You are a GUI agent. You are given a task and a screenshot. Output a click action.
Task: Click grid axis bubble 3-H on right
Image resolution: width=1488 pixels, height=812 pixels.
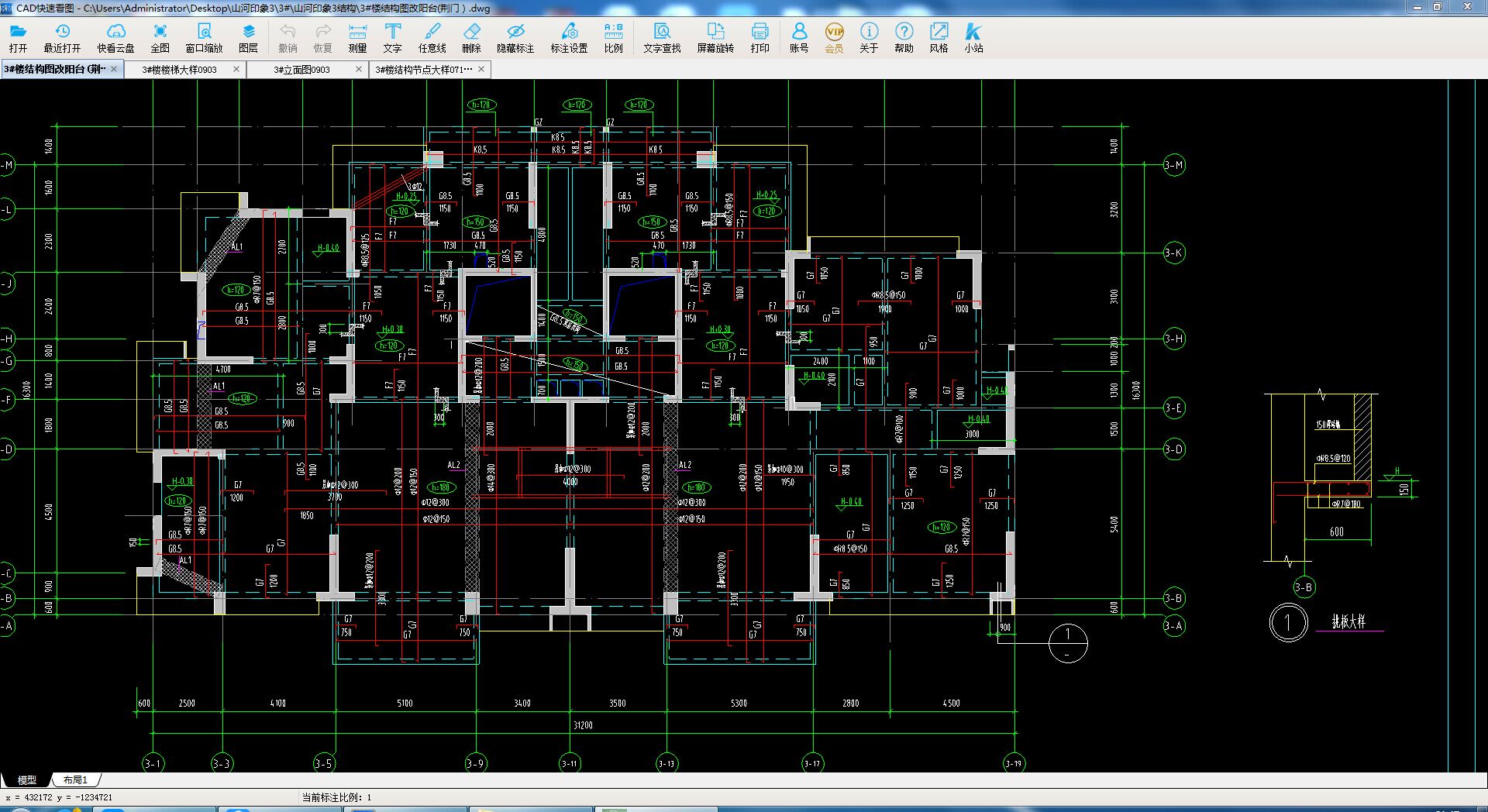tap(1174, 339)
